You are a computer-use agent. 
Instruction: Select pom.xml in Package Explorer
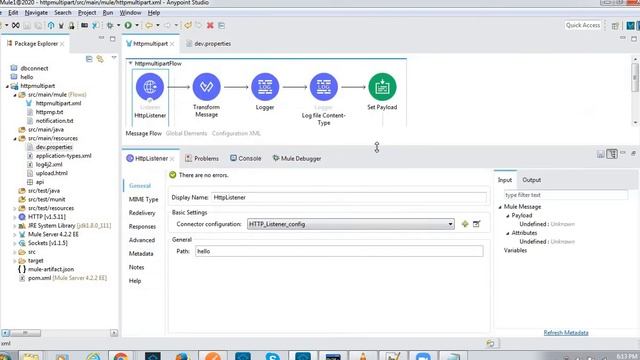(x=39, y=278)
